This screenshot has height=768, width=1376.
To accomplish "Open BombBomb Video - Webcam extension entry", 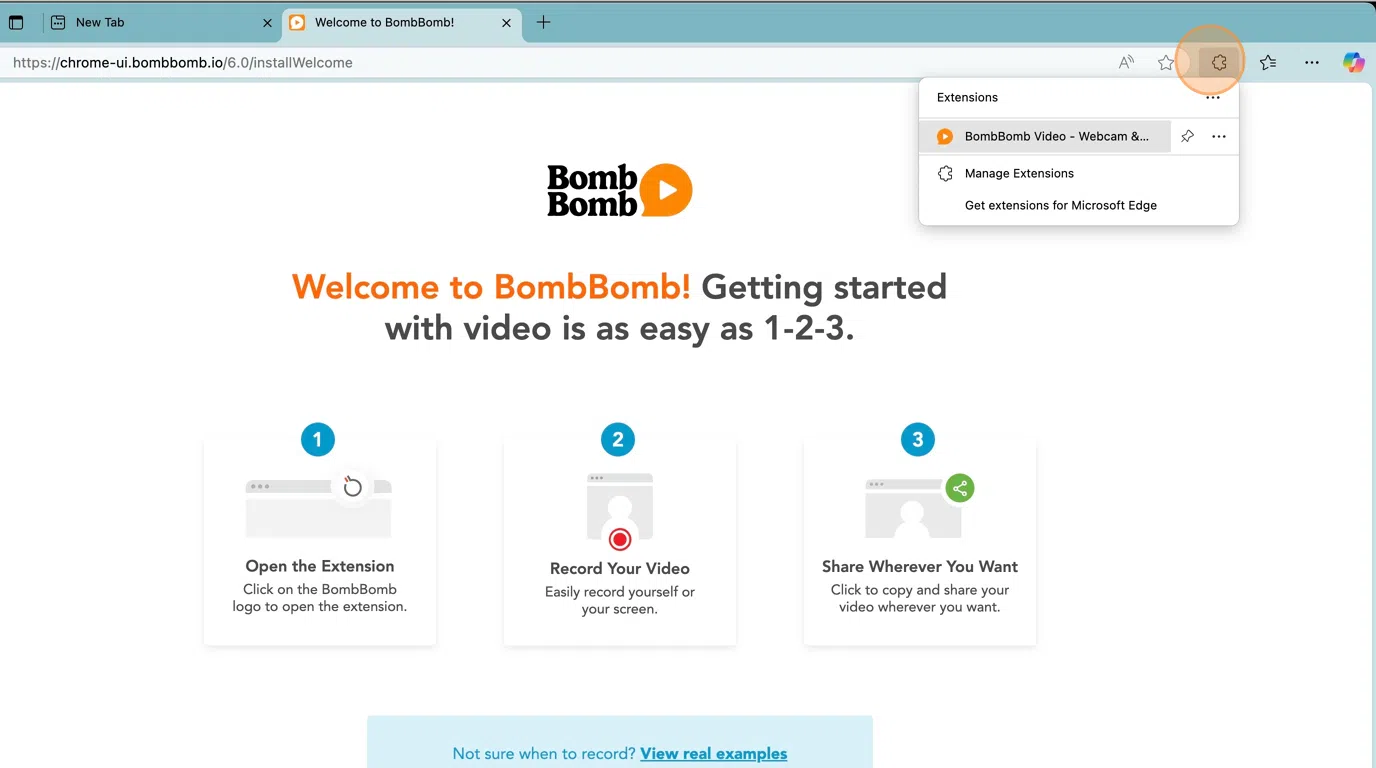I will 1044,136.
